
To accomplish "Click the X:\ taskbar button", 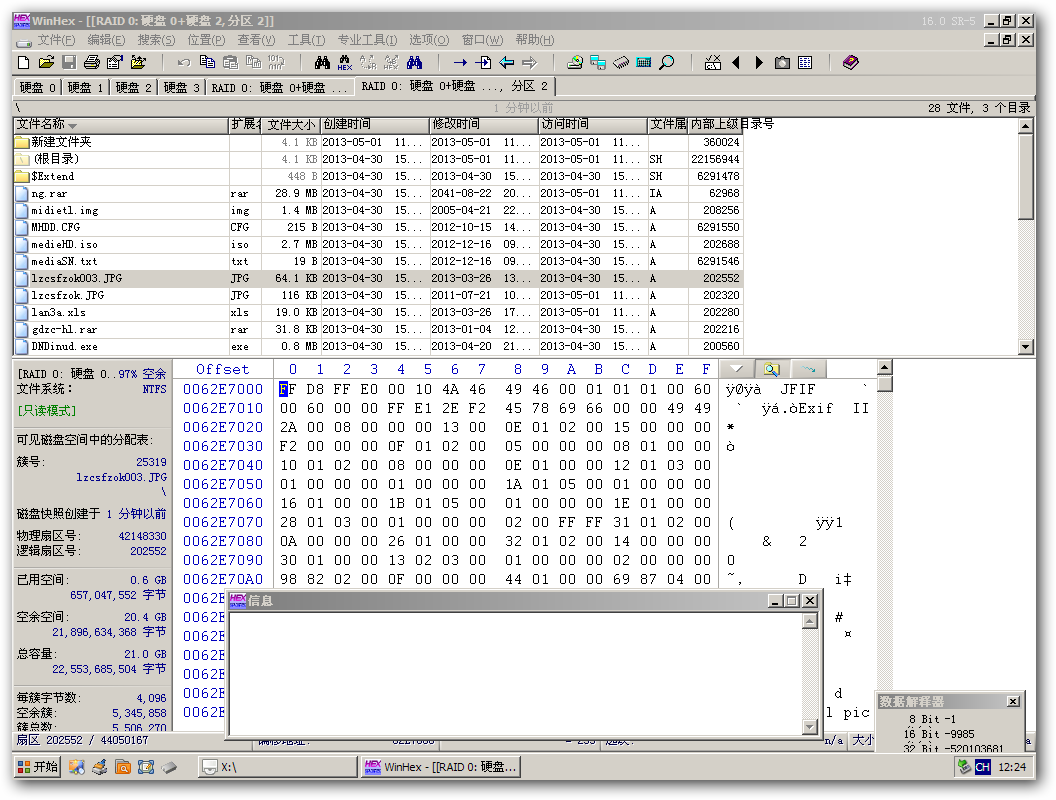I will coord(277,767).
